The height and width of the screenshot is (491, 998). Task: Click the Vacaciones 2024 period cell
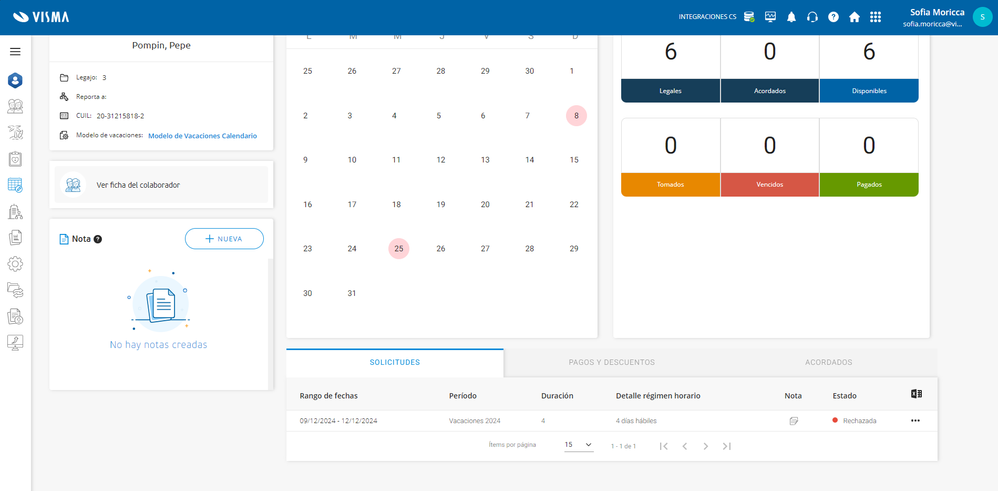(x=474, y=421)
